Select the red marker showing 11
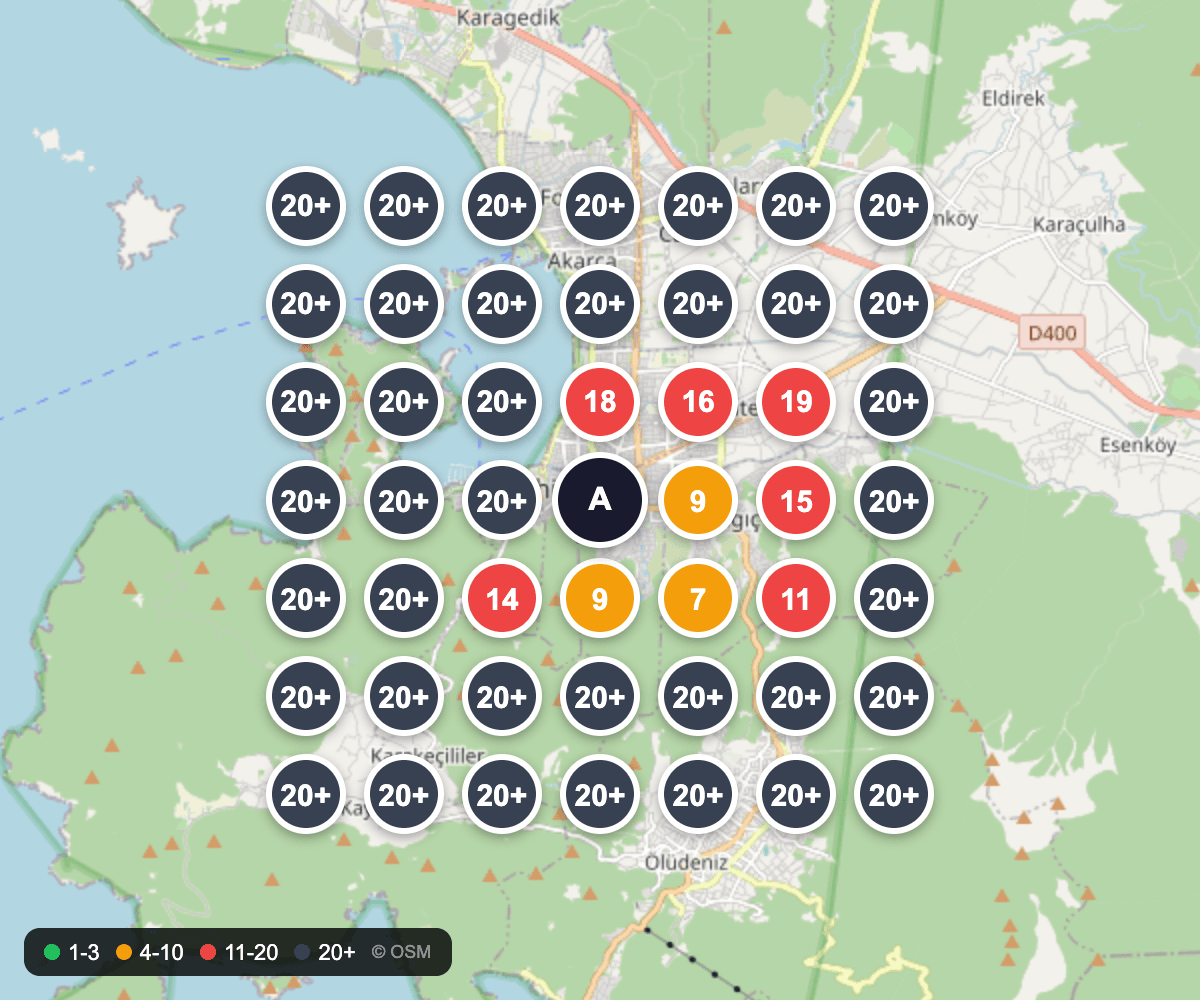The width and height of the screenshot is (1200, 1000). click(796, 598)
